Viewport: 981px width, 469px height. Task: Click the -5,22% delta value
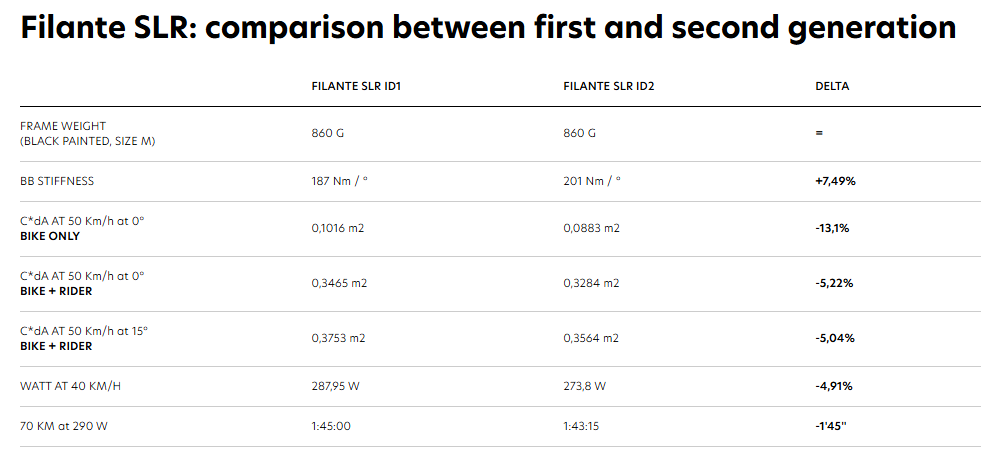835,283
